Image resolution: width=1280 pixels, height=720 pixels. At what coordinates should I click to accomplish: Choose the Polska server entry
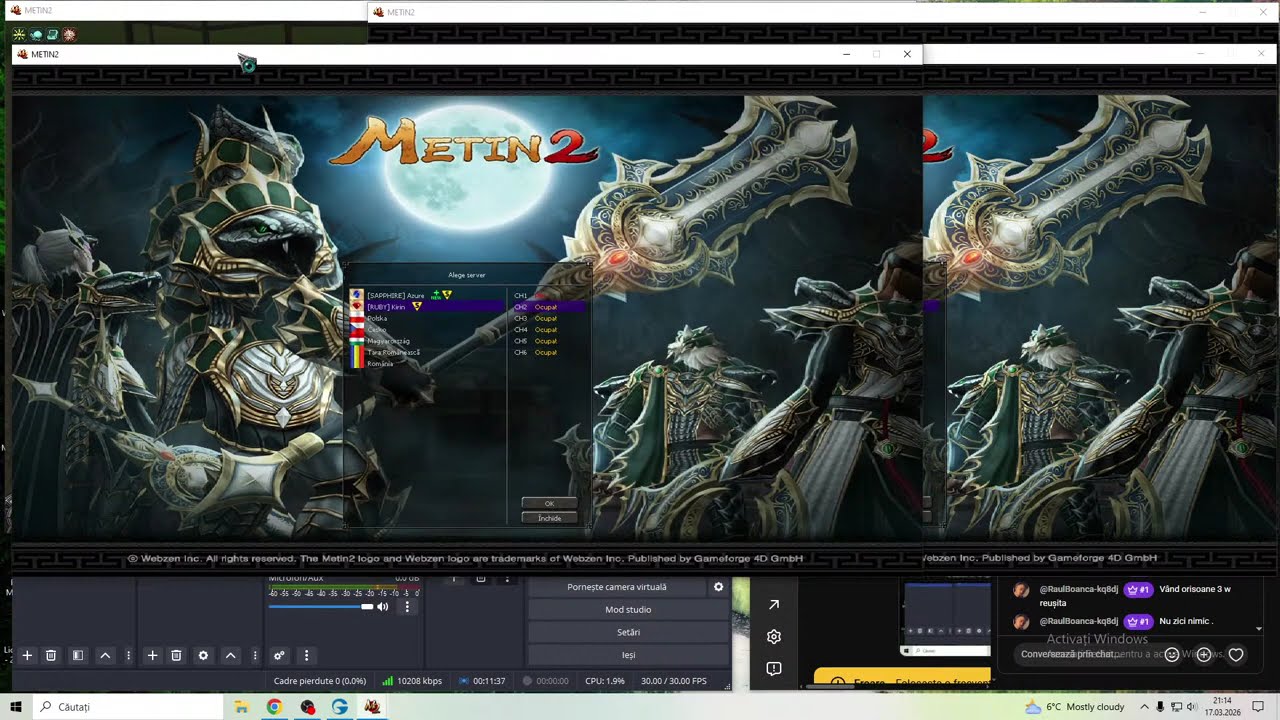[x=426, y=318]
